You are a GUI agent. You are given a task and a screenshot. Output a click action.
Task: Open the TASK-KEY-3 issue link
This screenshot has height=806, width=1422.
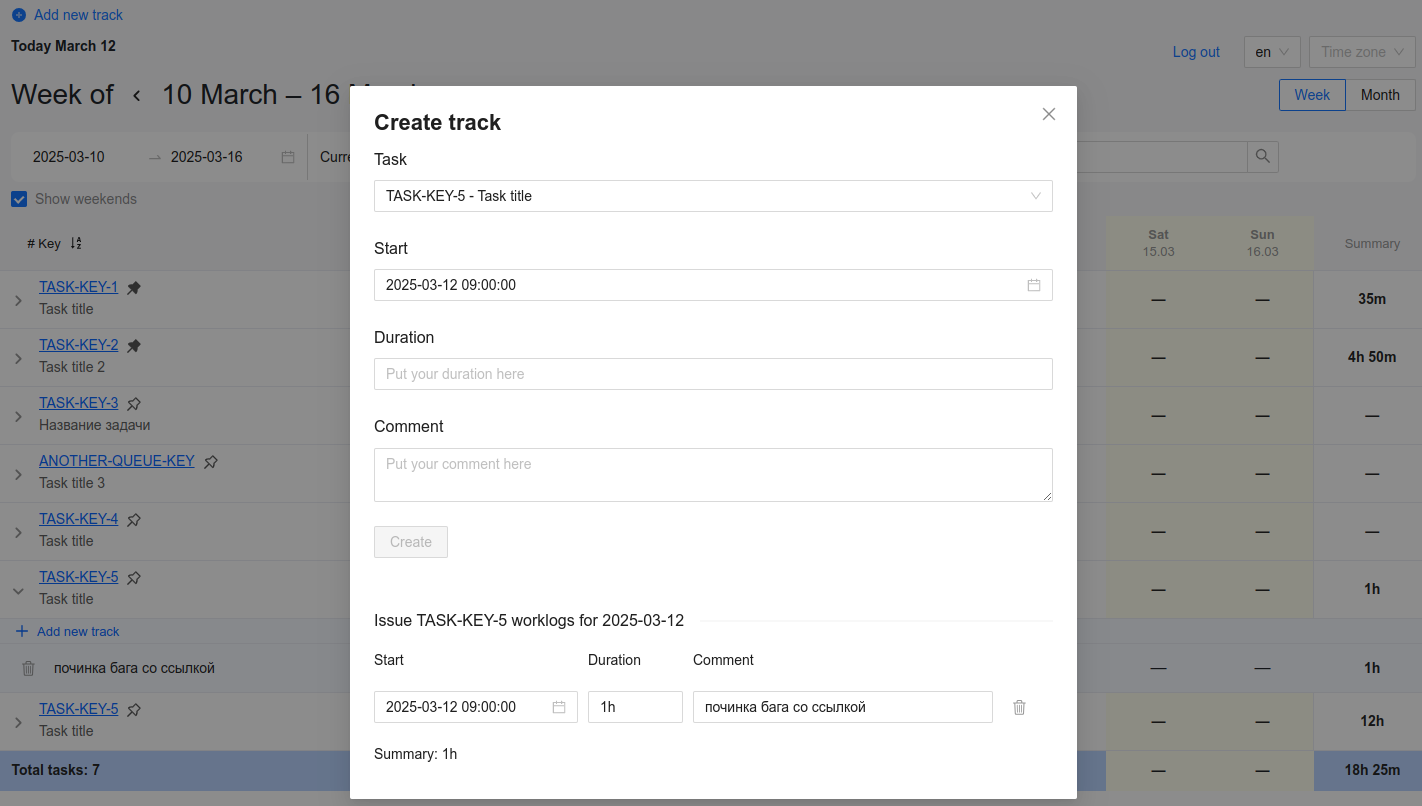click(x=78, y=403)
